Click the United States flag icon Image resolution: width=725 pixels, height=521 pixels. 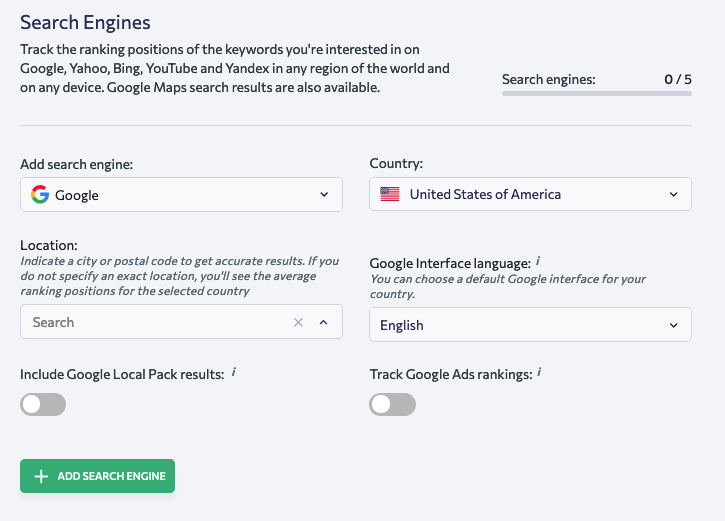(x=390, y=194)
